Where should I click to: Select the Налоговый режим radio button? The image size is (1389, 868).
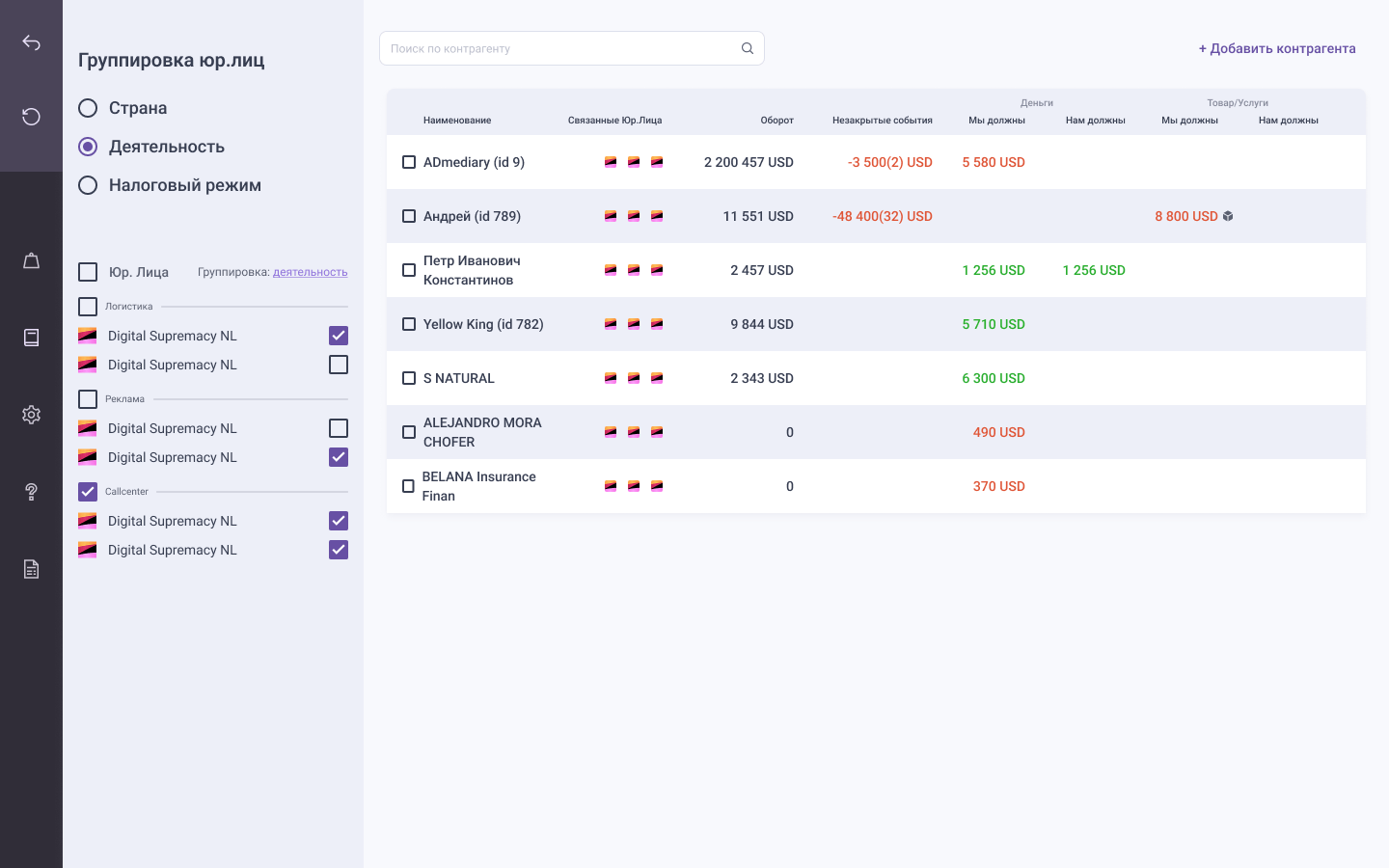coord(88,185)
